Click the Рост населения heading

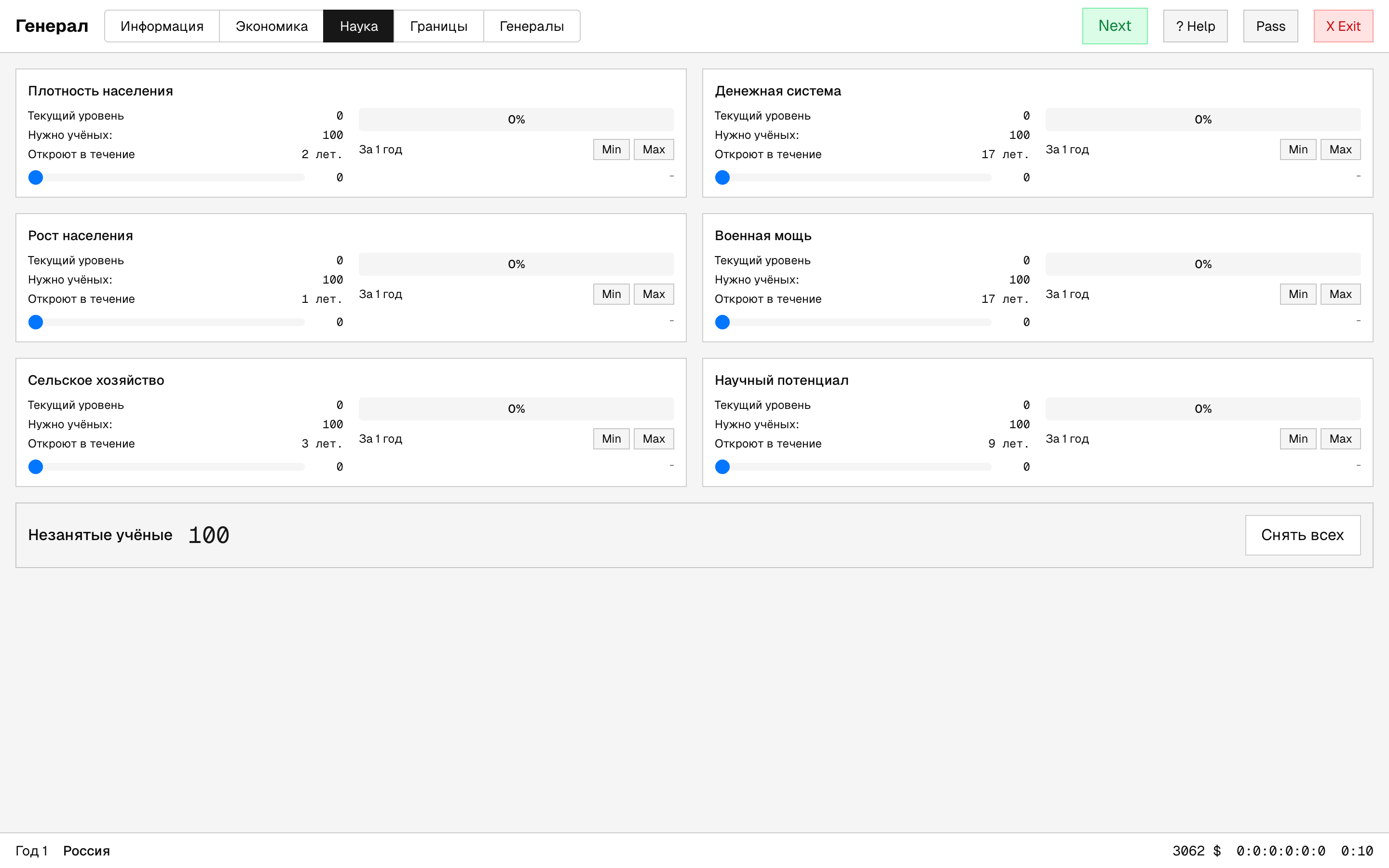(81, 236)
